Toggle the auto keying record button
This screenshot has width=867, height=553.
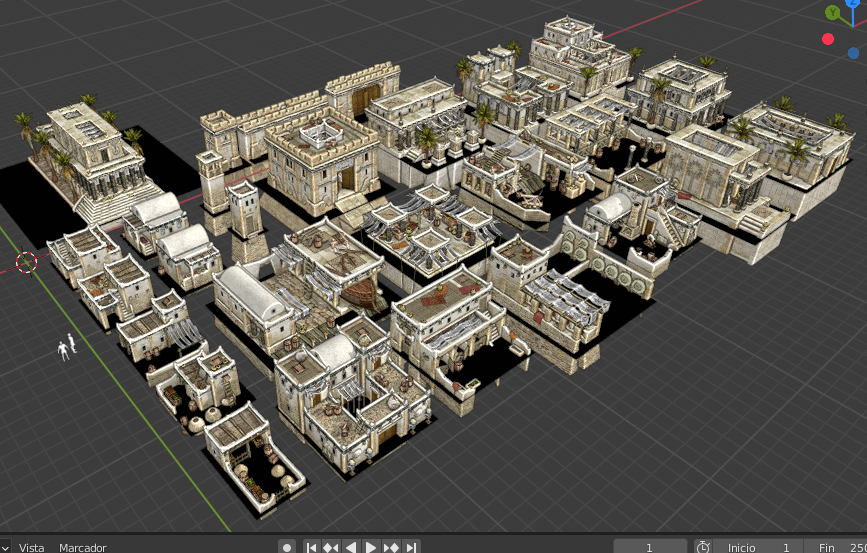[x=287, y=547]
